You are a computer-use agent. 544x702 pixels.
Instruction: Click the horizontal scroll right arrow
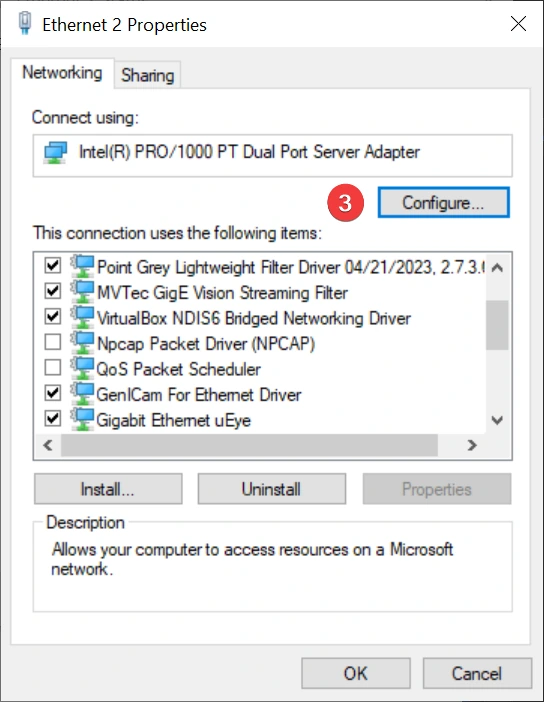tap(472, 445)
